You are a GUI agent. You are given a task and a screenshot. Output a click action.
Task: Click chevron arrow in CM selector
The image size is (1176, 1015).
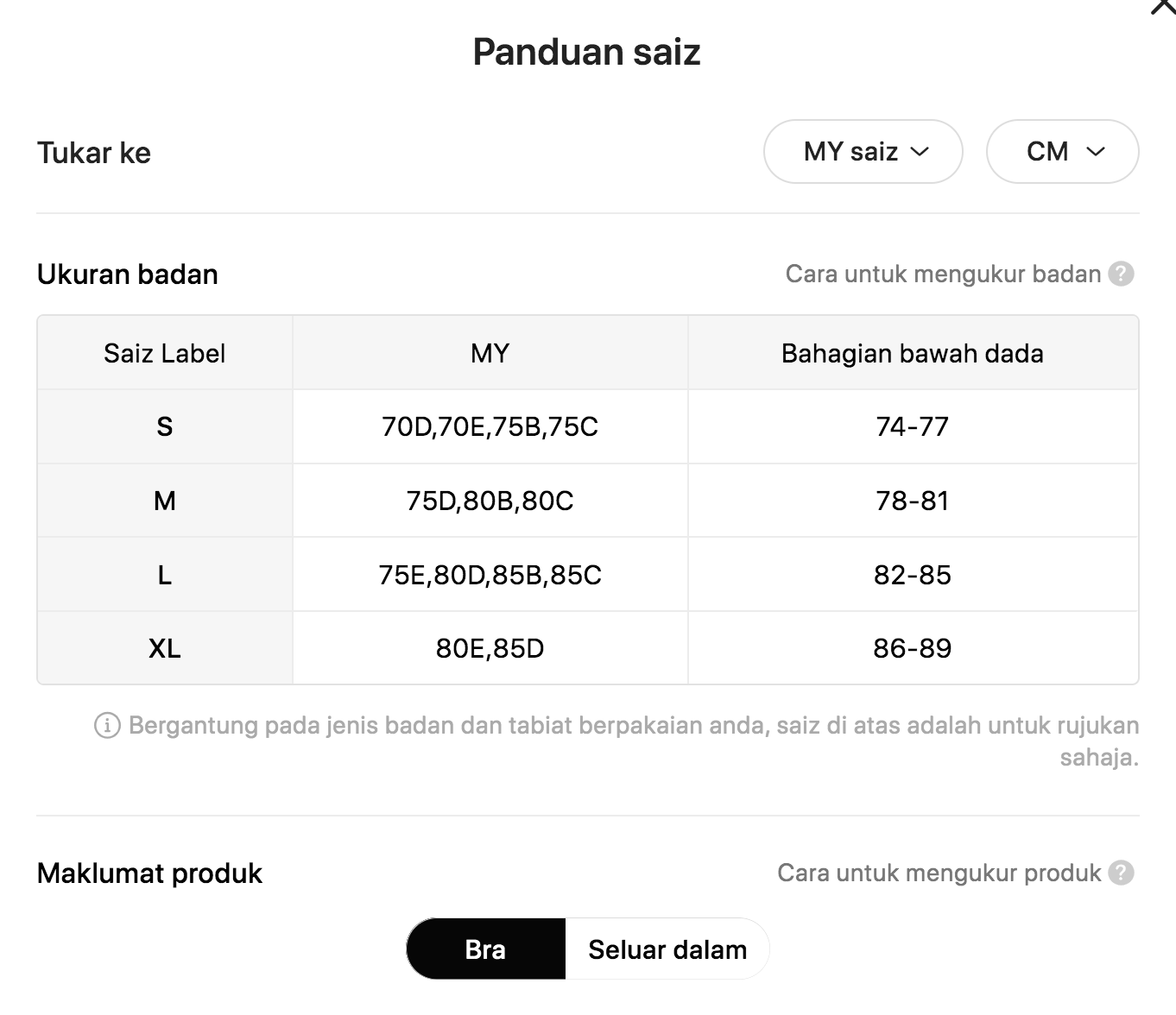[1096, 152]
